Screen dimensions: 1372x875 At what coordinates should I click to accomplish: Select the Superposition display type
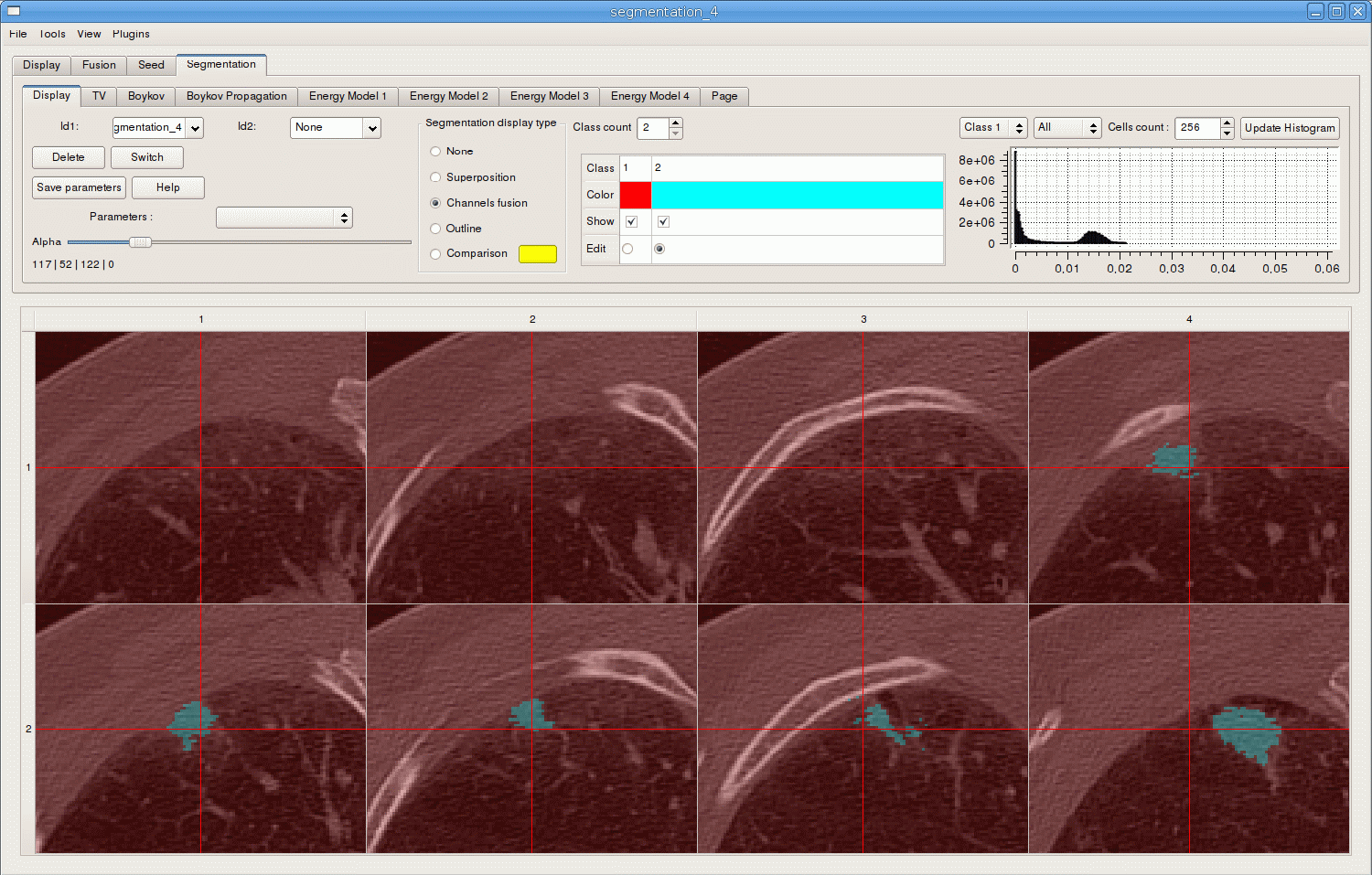tap(435, 177)
